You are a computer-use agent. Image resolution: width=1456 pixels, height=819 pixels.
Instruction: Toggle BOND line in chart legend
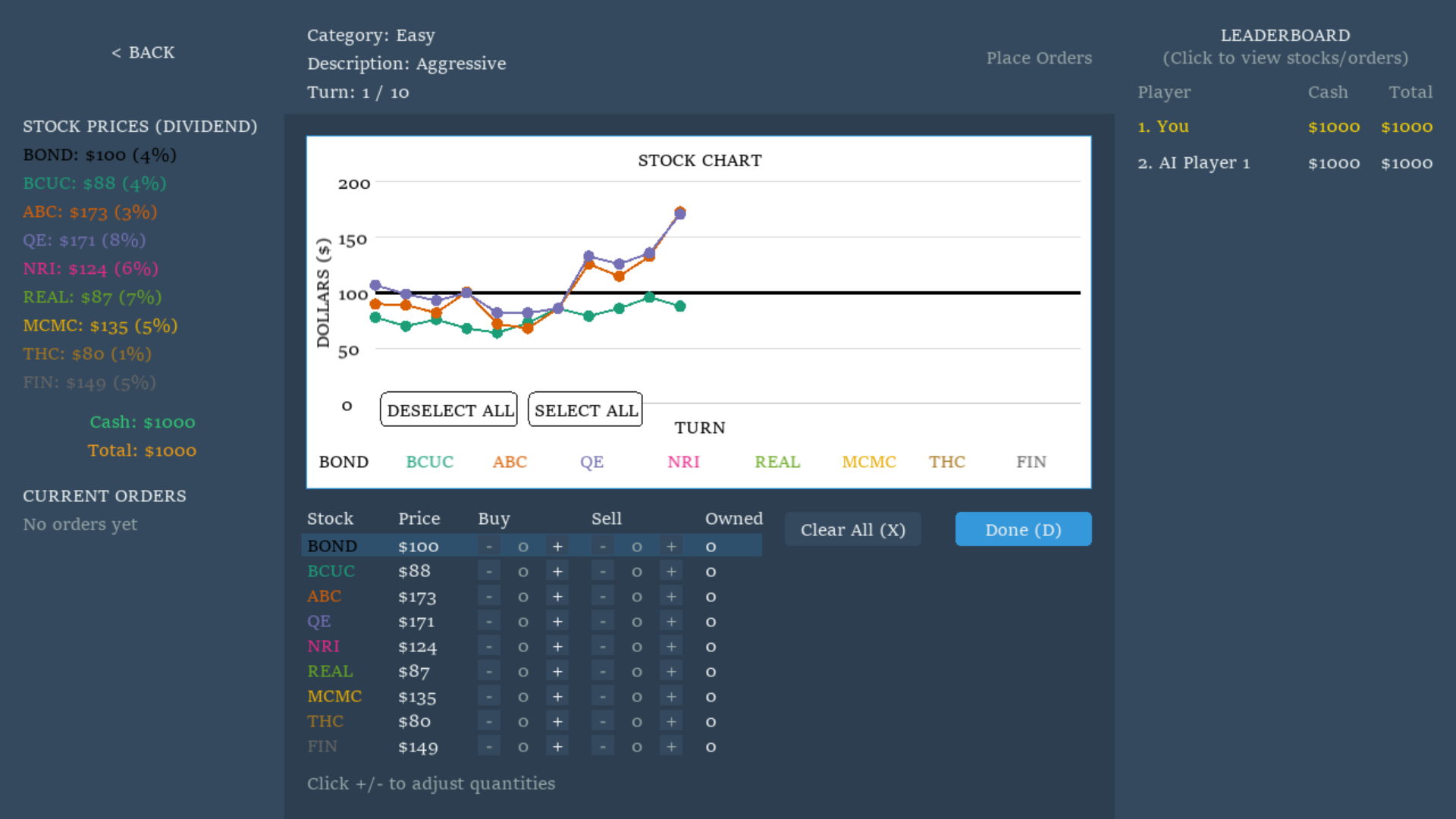pos(344,462)
